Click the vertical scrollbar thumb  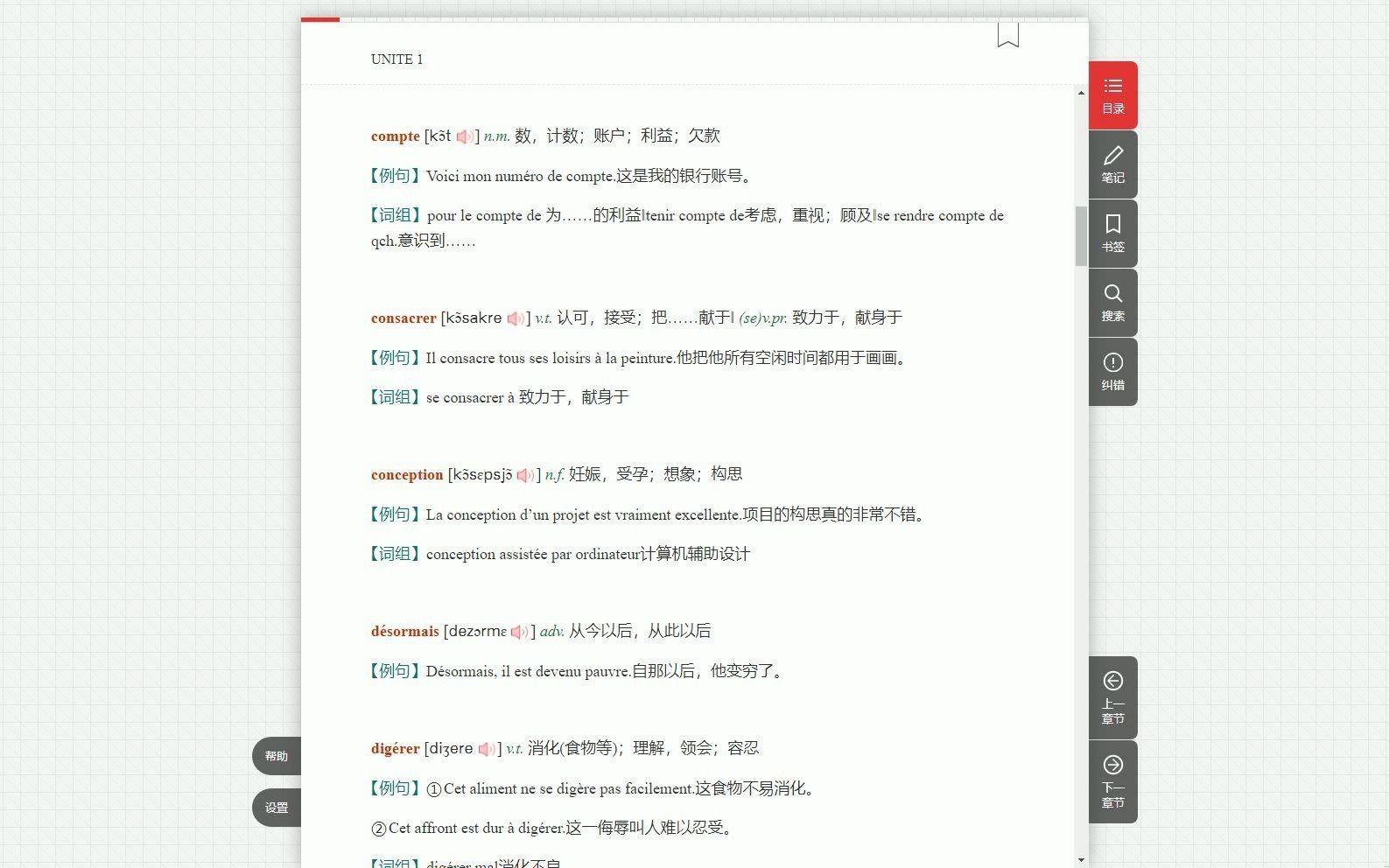[x=1081, y=236]
